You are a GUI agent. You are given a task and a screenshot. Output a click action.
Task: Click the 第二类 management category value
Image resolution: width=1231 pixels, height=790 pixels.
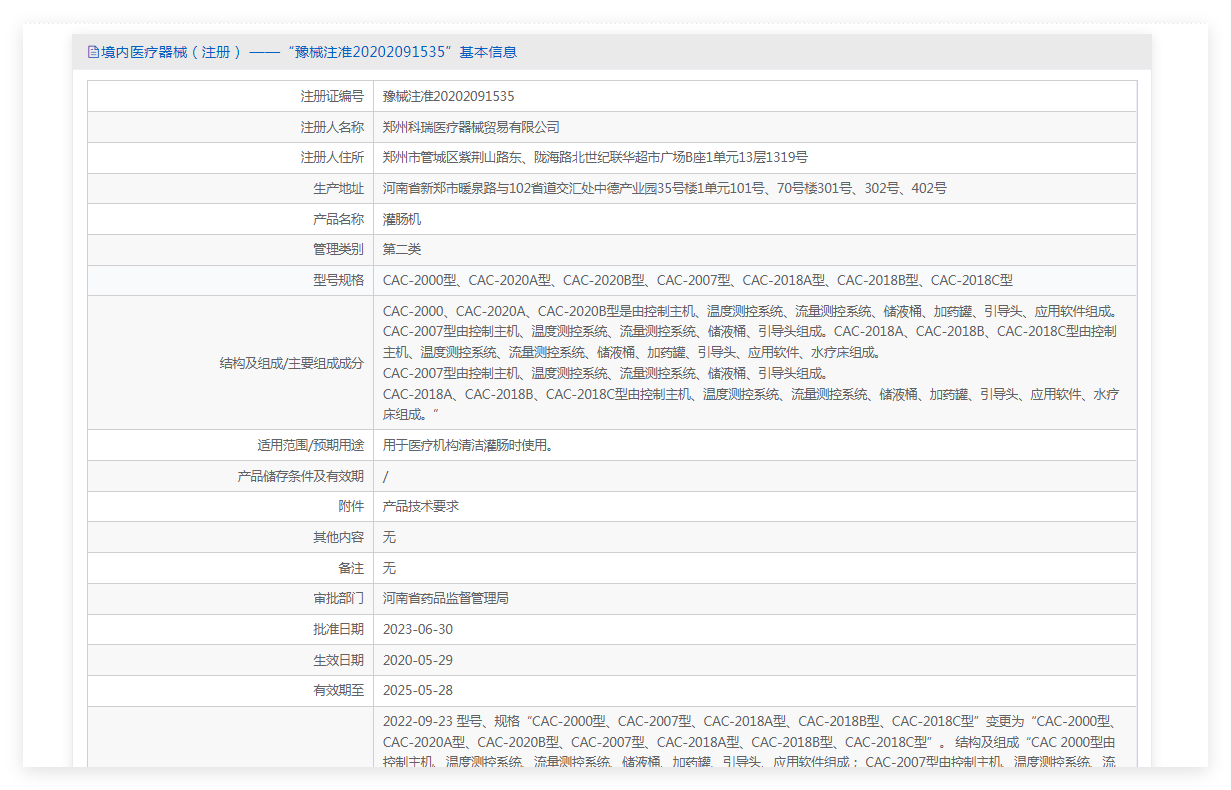[402, 249]
